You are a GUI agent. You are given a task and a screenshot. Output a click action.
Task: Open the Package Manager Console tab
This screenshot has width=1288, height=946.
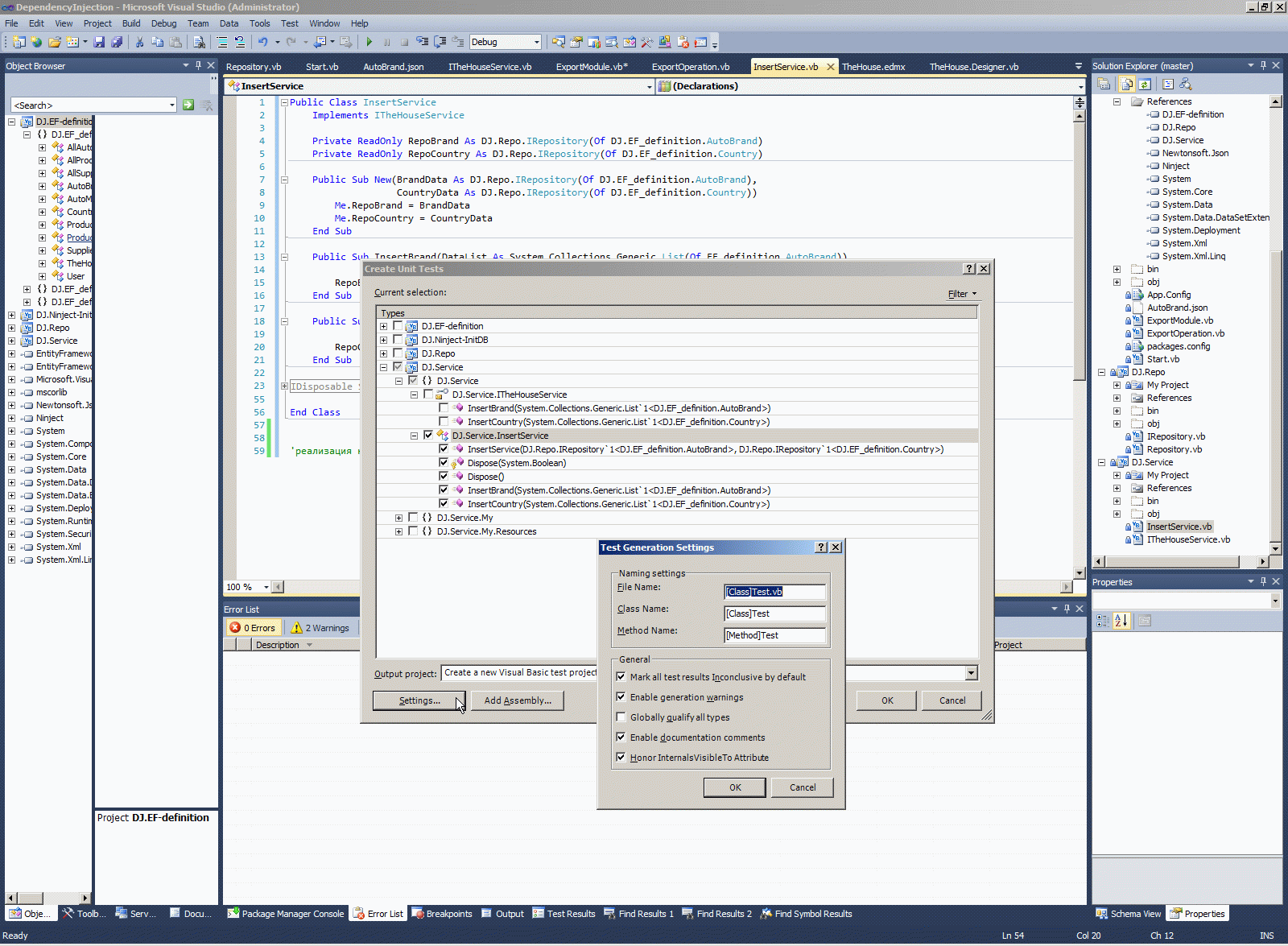pos(286,914)
